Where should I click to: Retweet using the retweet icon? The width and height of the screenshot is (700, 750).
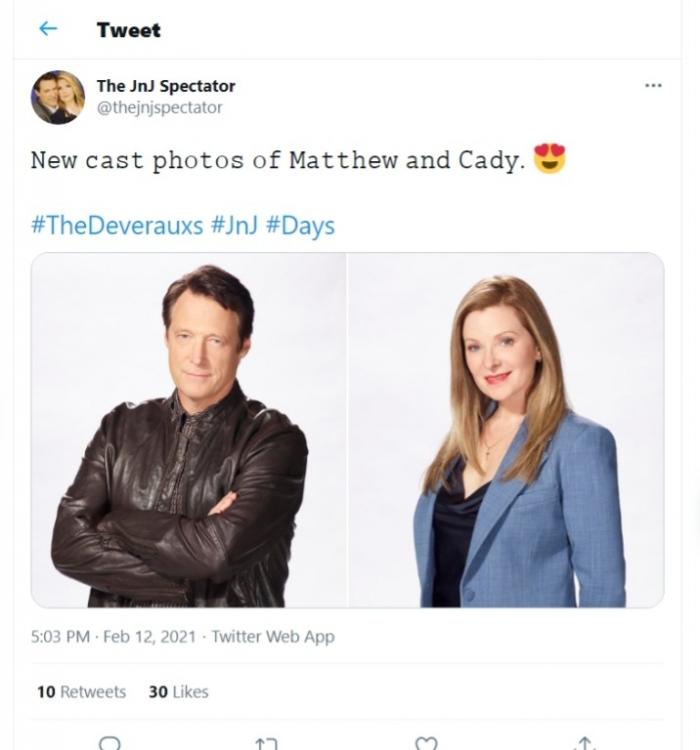pos(266,743)
